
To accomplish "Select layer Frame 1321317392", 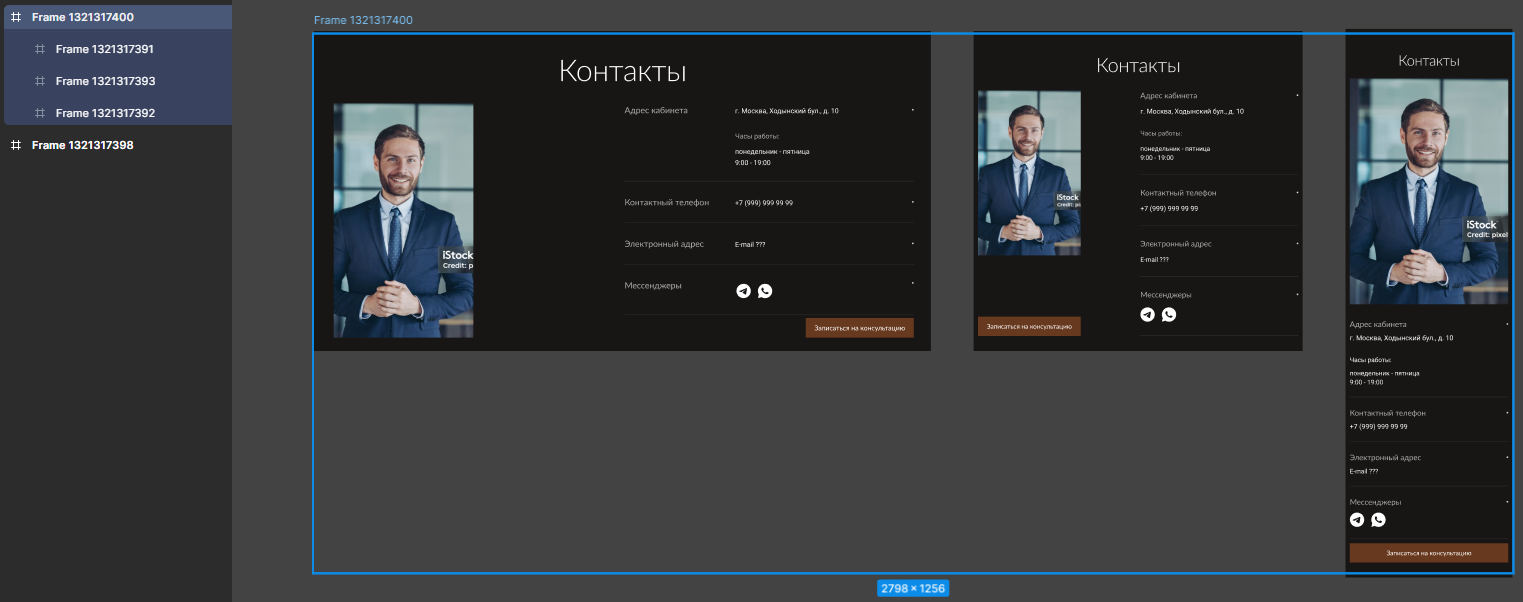I will (105, 113).
